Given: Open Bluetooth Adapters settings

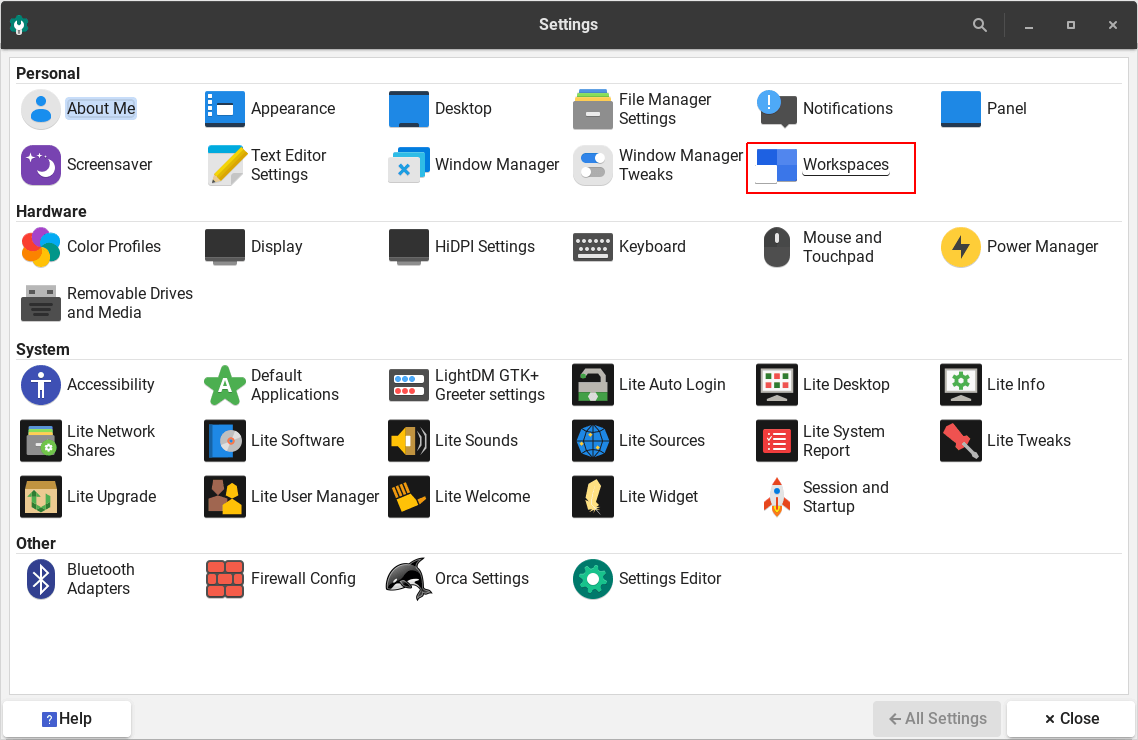Looking at the screenshot, I should pos(41,579).
